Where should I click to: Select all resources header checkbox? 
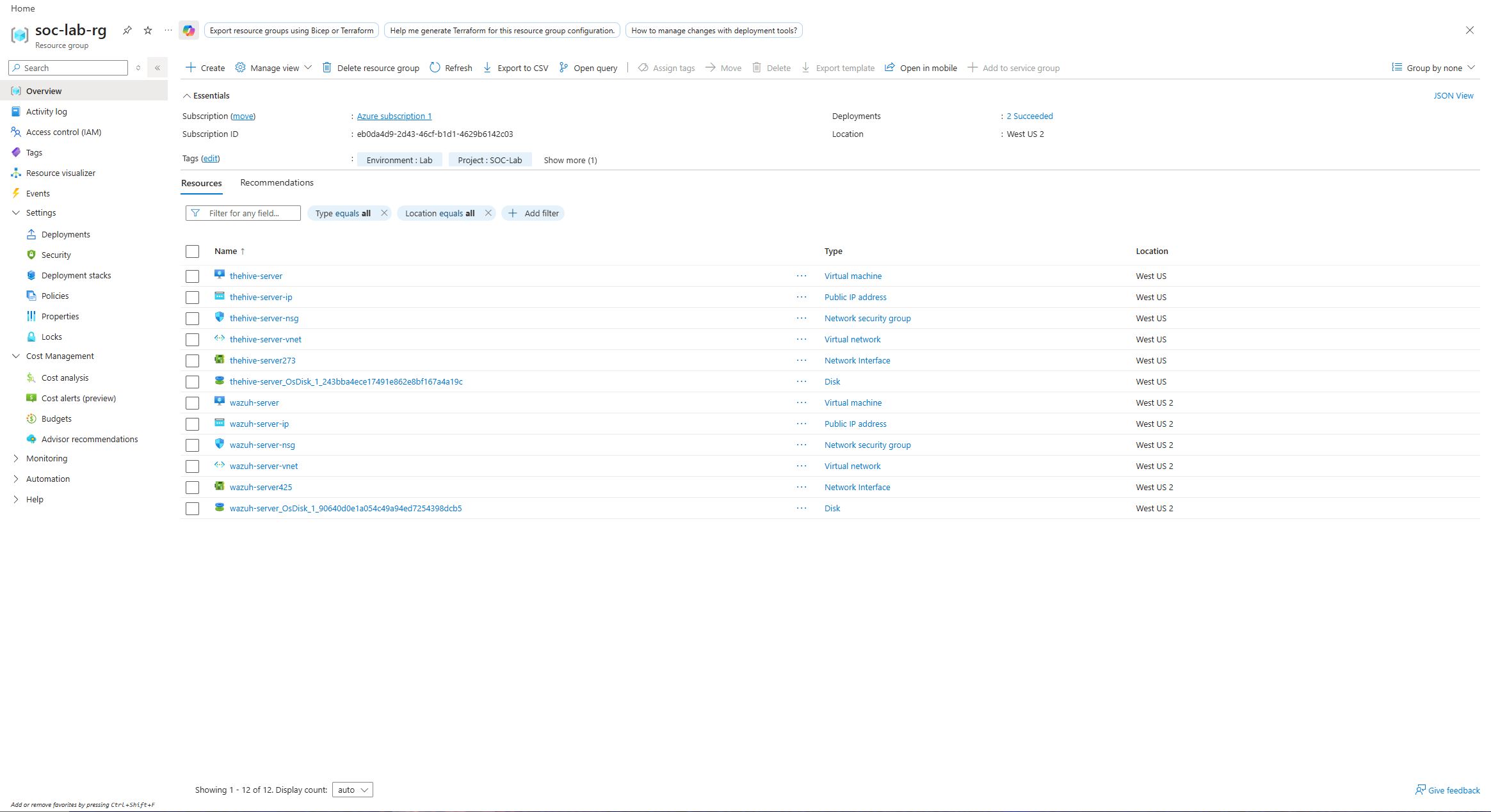pyautogui.click(x=192, y=251)
